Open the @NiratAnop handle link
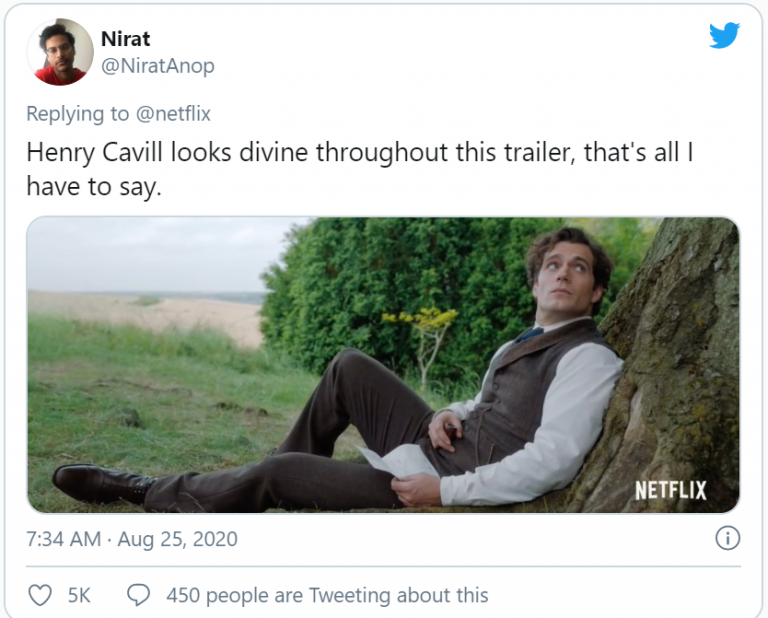Screen dimensions: 768x618 click(x=157, y=66)
